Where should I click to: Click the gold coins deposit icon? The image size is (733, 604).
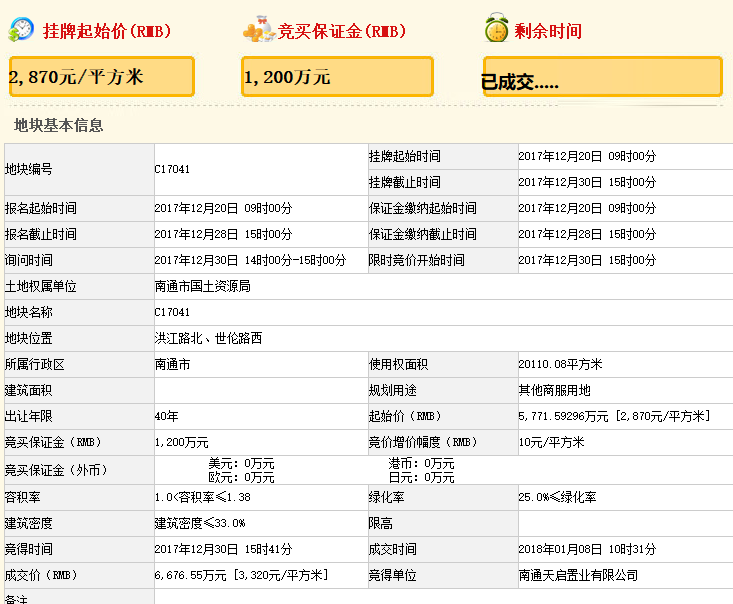(259, 29)
